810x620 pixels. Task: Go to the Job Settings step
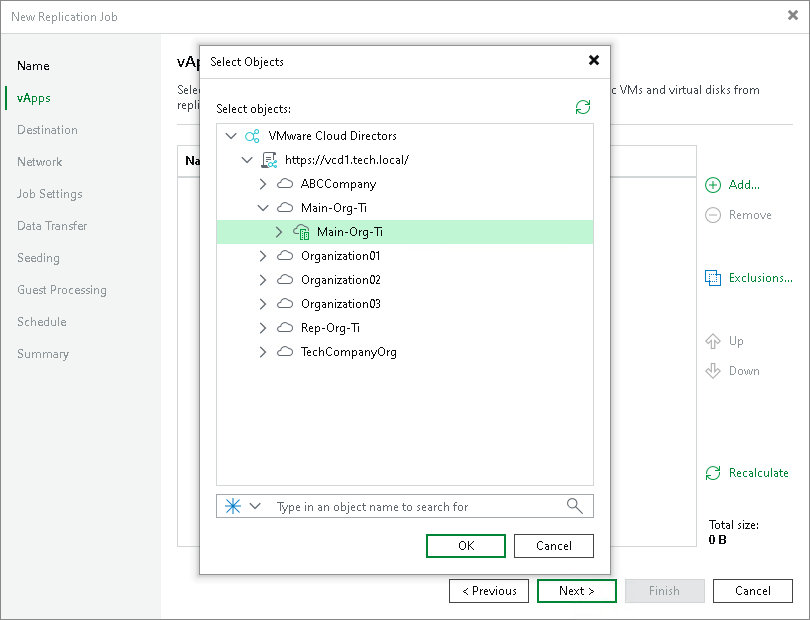50,194
